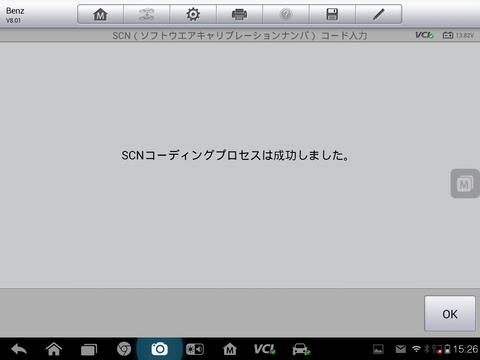Screen dimensions: 480x360
Task: Select the SCN コード入力 title text
Action: pos(240,35)
